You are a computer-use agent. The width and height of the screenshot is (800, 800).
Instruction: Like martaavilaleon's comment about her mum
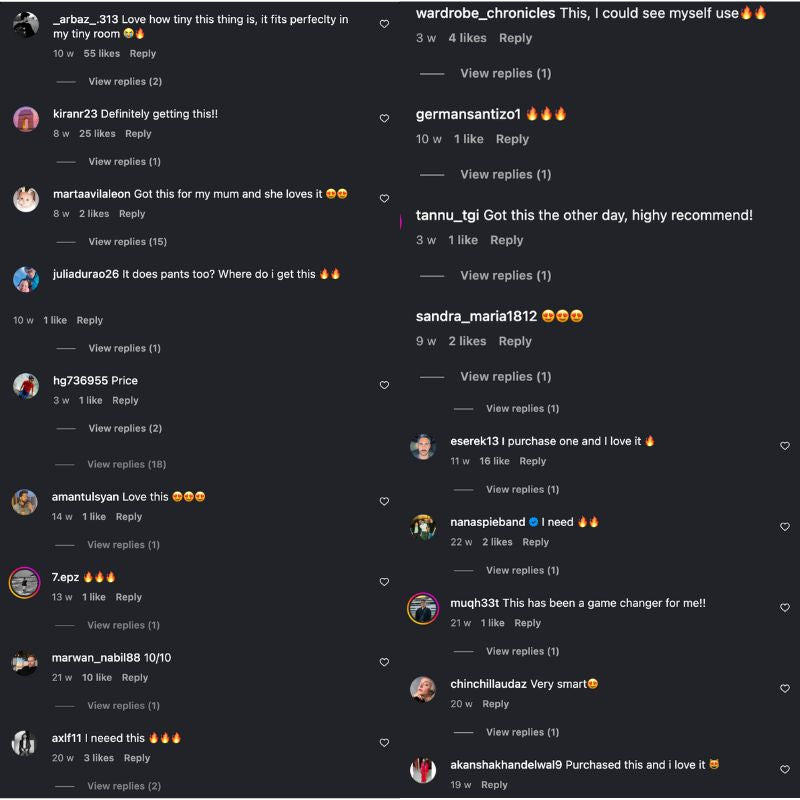tap(384, 199)
